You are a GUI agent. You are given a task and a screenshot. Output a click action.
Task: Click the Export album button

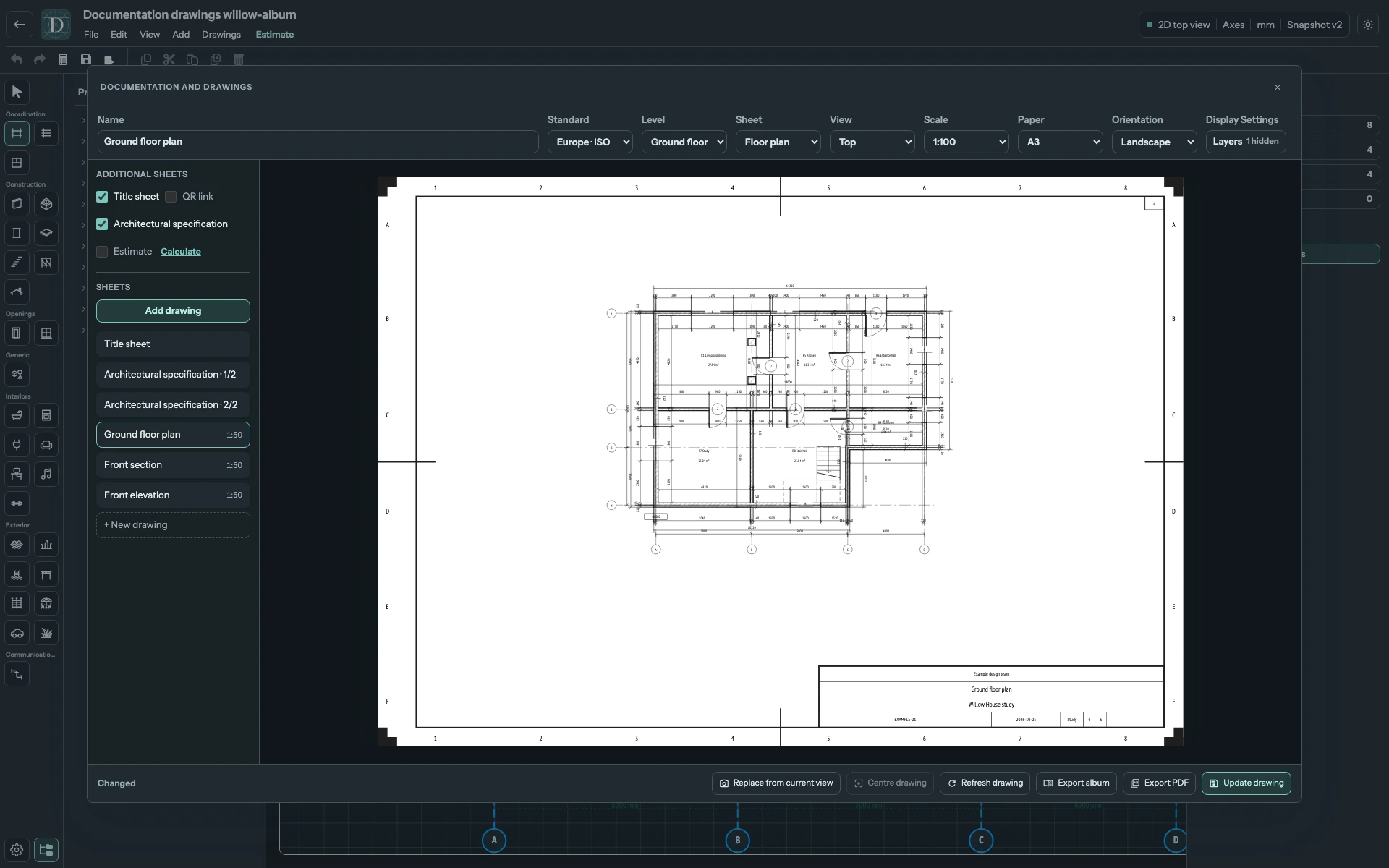[x=1076, y=783]
